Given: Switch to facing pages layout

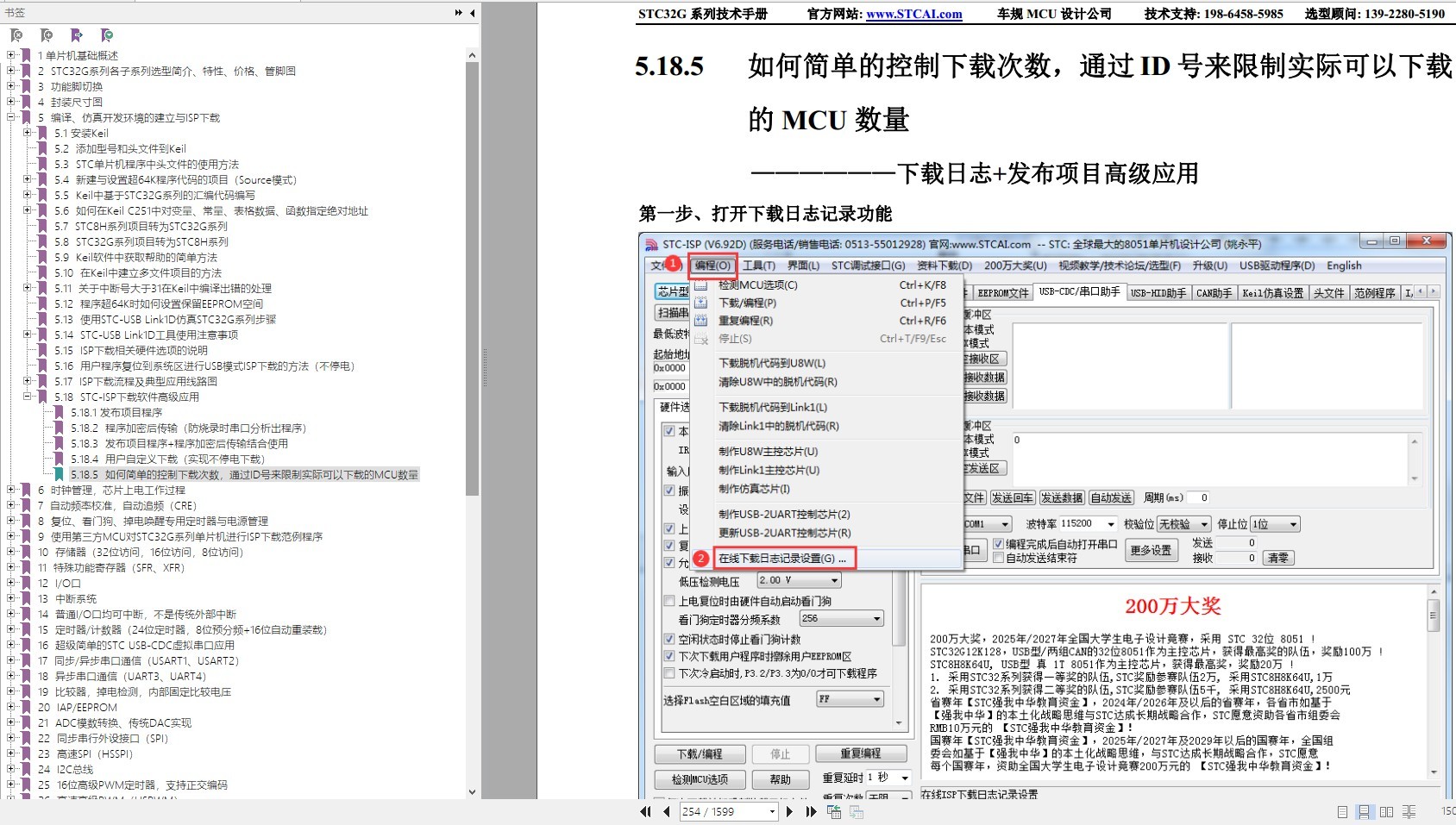Looking at the screenshot, I should [x=1386, y=812].
